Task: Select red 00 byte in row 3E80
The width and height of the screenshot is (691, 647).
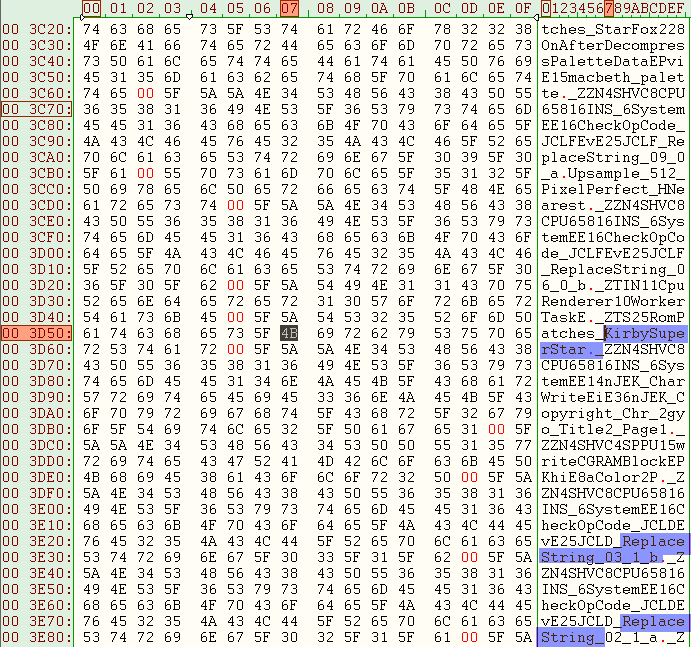Action: (x=469, y=637)
